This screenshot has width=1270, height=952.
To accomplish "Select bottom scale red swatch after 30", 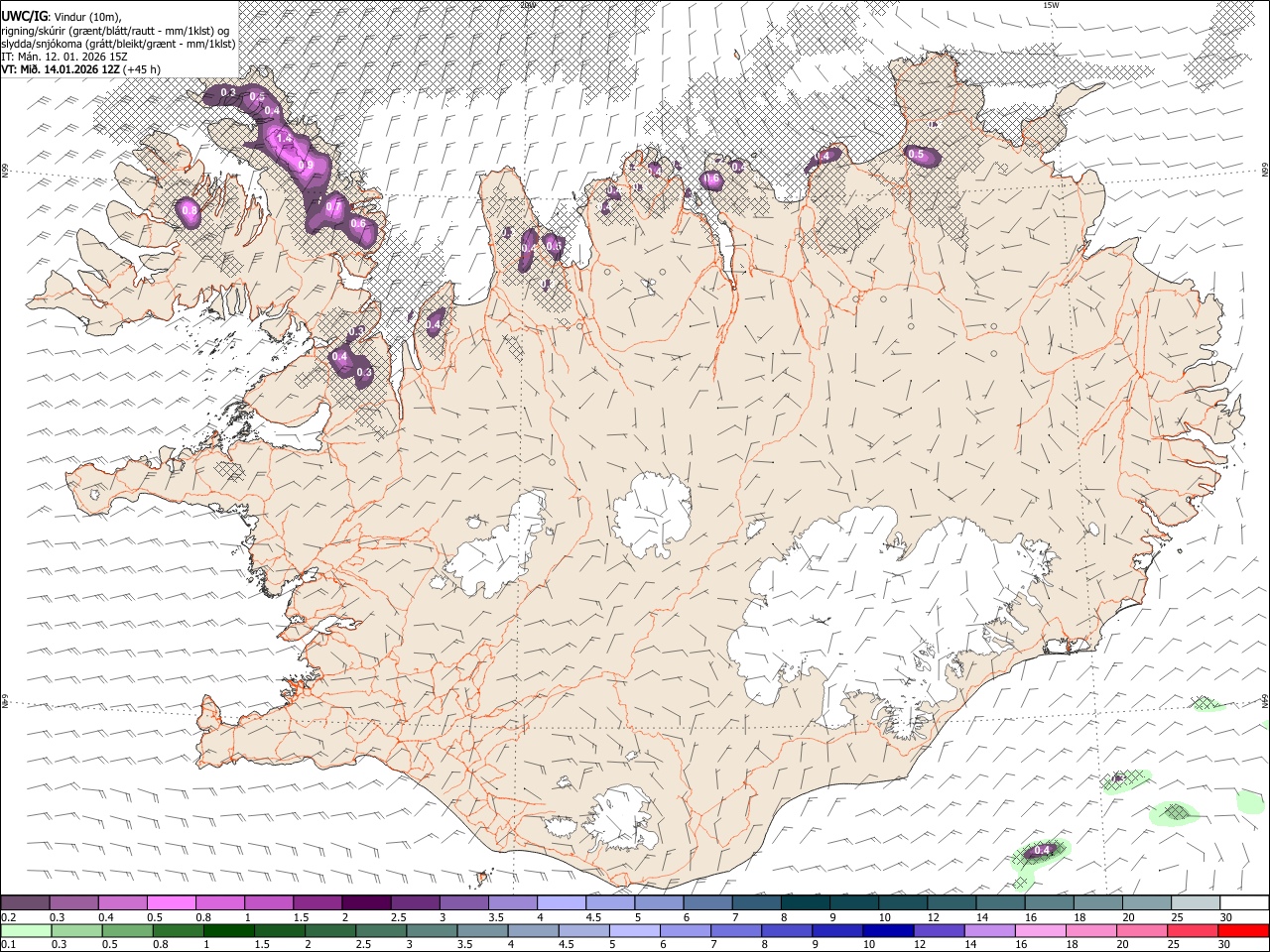I will pos(1242,930).
